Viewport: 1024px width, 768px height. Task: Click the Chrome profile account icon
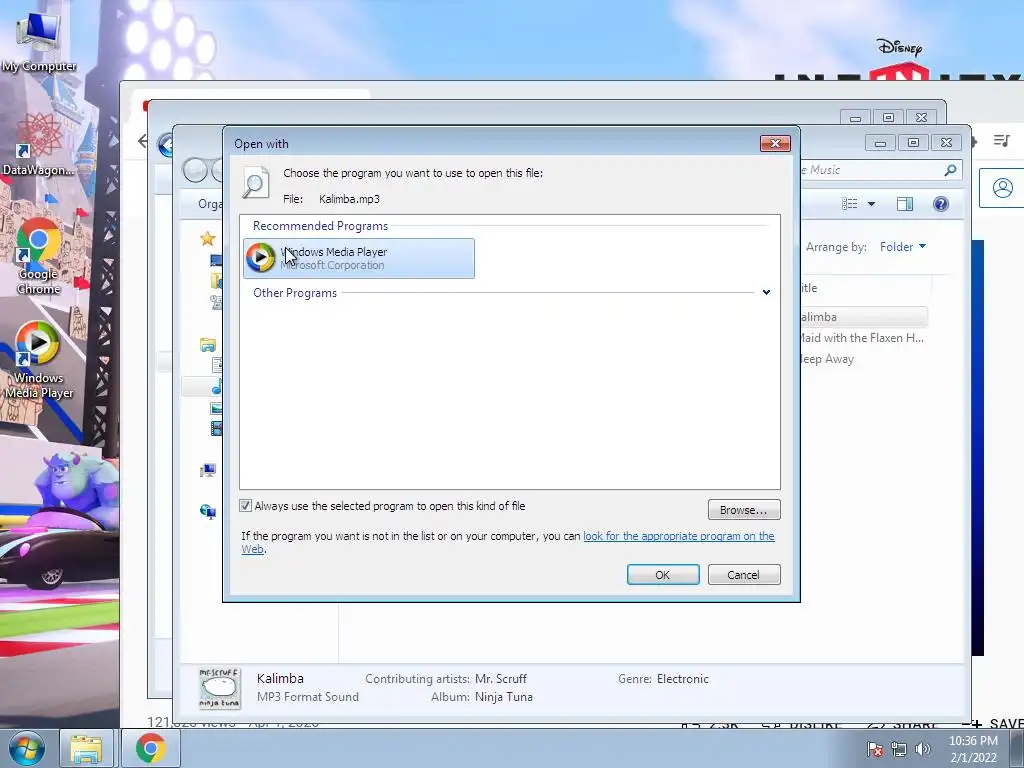point(1002,188)
